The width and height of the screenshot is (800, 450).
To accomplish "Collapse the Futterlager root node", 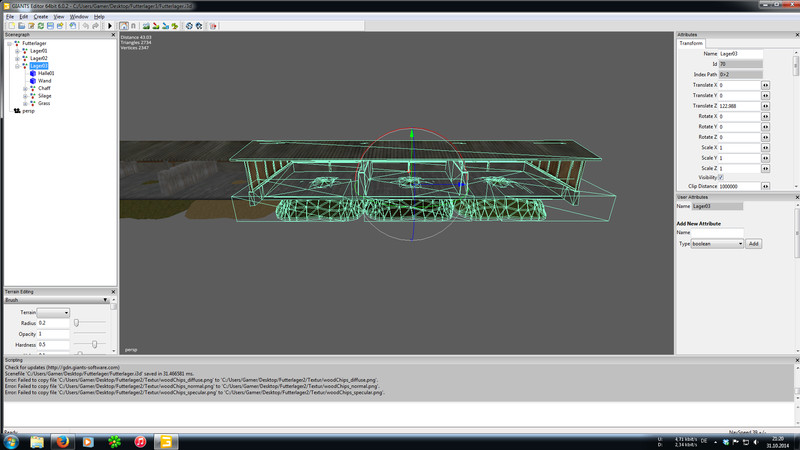I will pos(9,43).
